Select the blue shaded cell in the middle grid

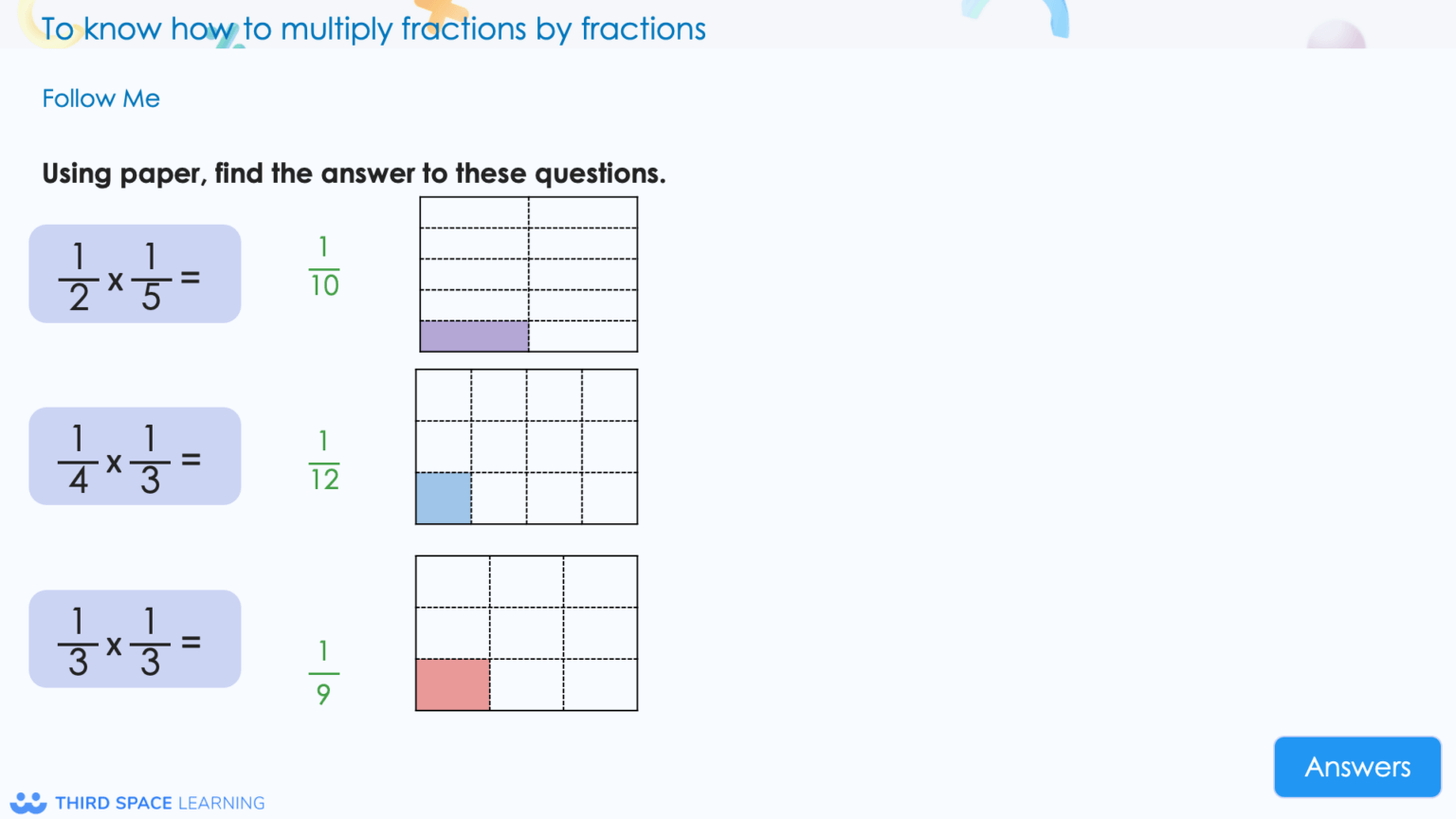442,500
